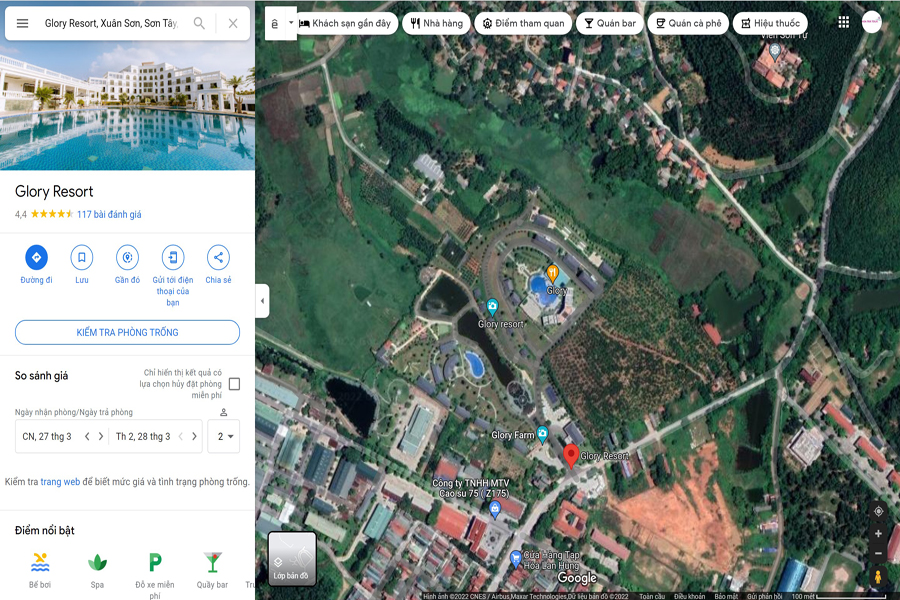Open the account profile avatar
Screen dimensions: 900x600
[871, 22]
